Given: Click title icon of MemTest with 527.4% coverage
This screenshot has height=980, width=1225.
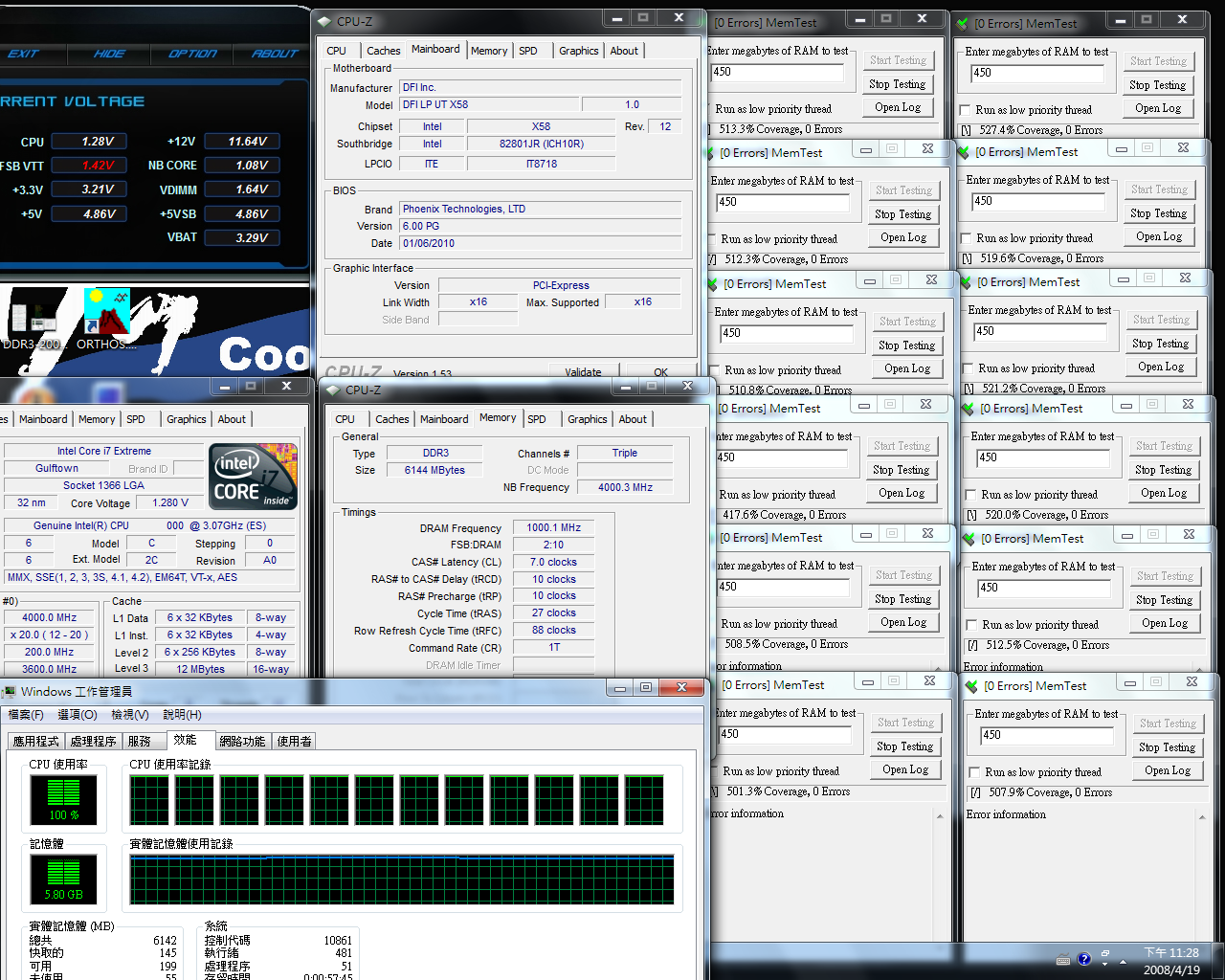Looking at the screenshot, I should pos(965,23).
